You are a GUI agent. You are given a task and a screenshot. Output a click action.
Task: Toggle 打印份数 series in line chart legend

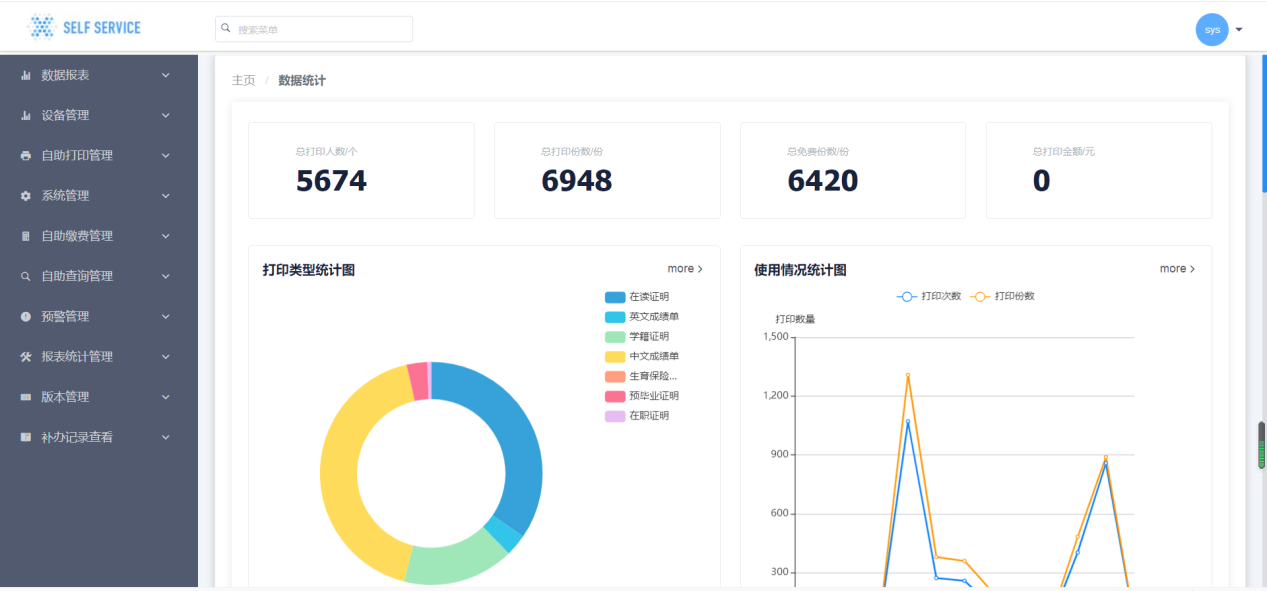click(x=1003, y=297)
